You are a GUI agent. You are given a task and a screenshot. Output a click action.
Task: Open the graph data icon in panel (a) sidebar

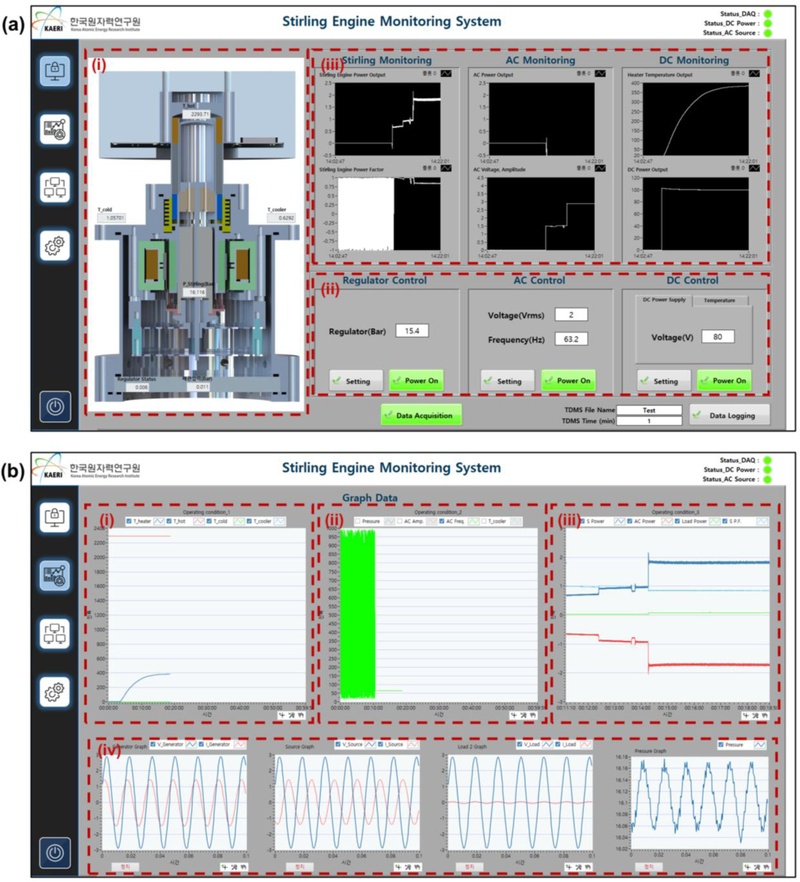[x=55, y=129]
